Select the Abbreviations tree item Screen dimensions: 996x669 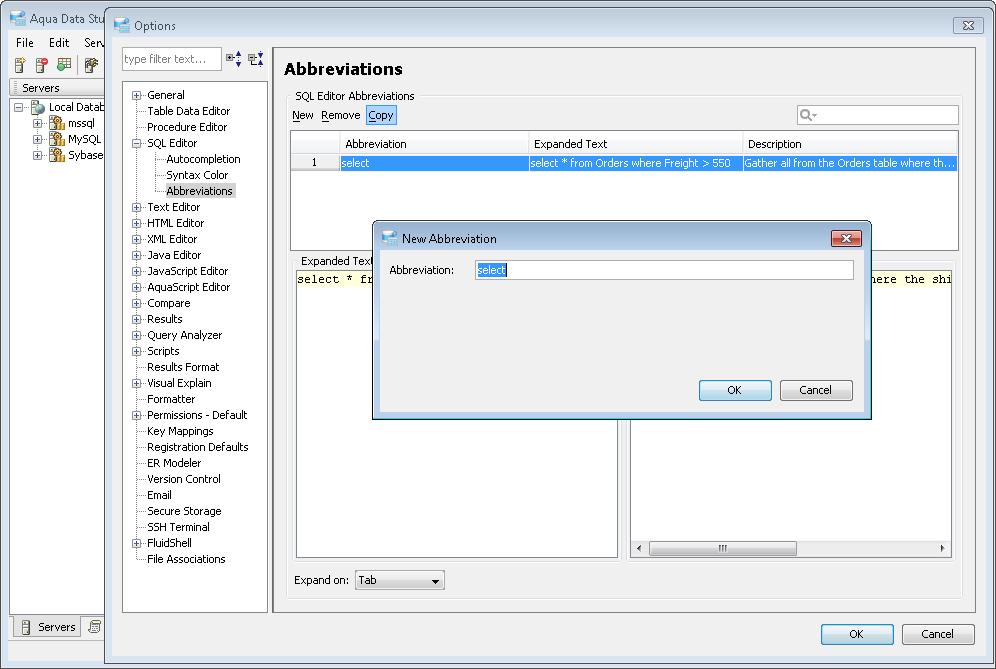(x=199, y=191)
